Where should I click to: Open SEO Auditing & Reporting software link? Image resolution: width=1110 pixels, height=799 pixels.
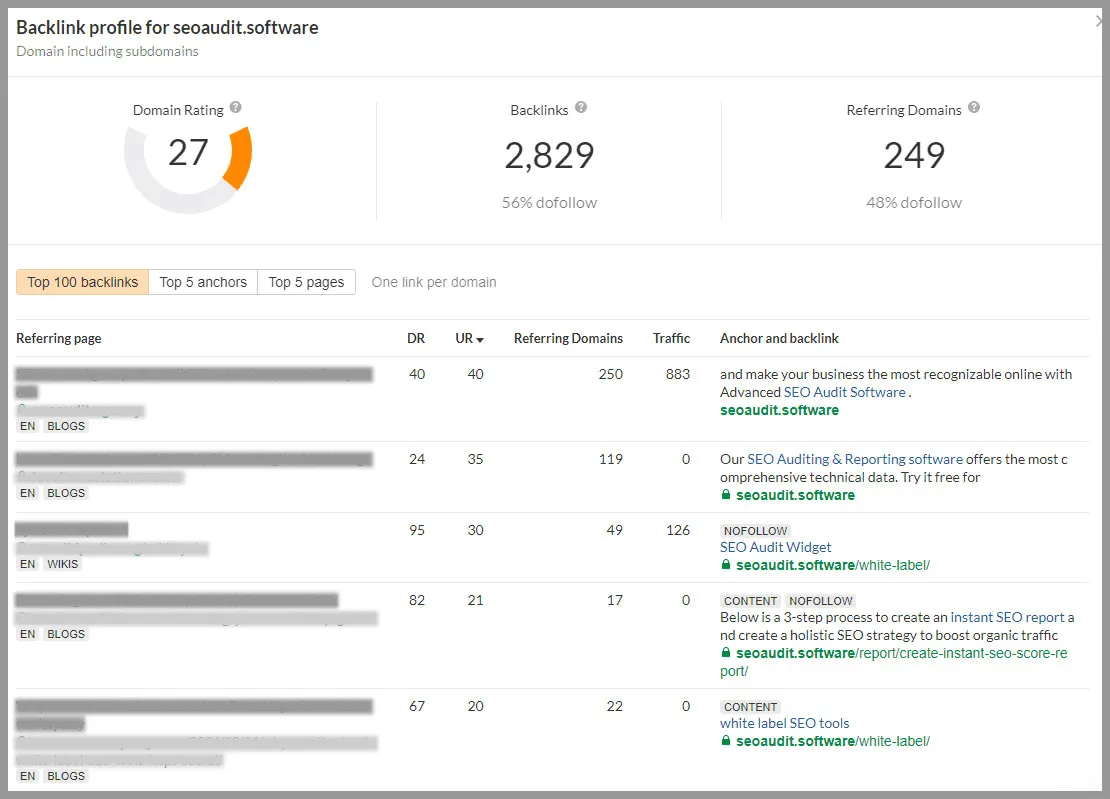[855, 459]
